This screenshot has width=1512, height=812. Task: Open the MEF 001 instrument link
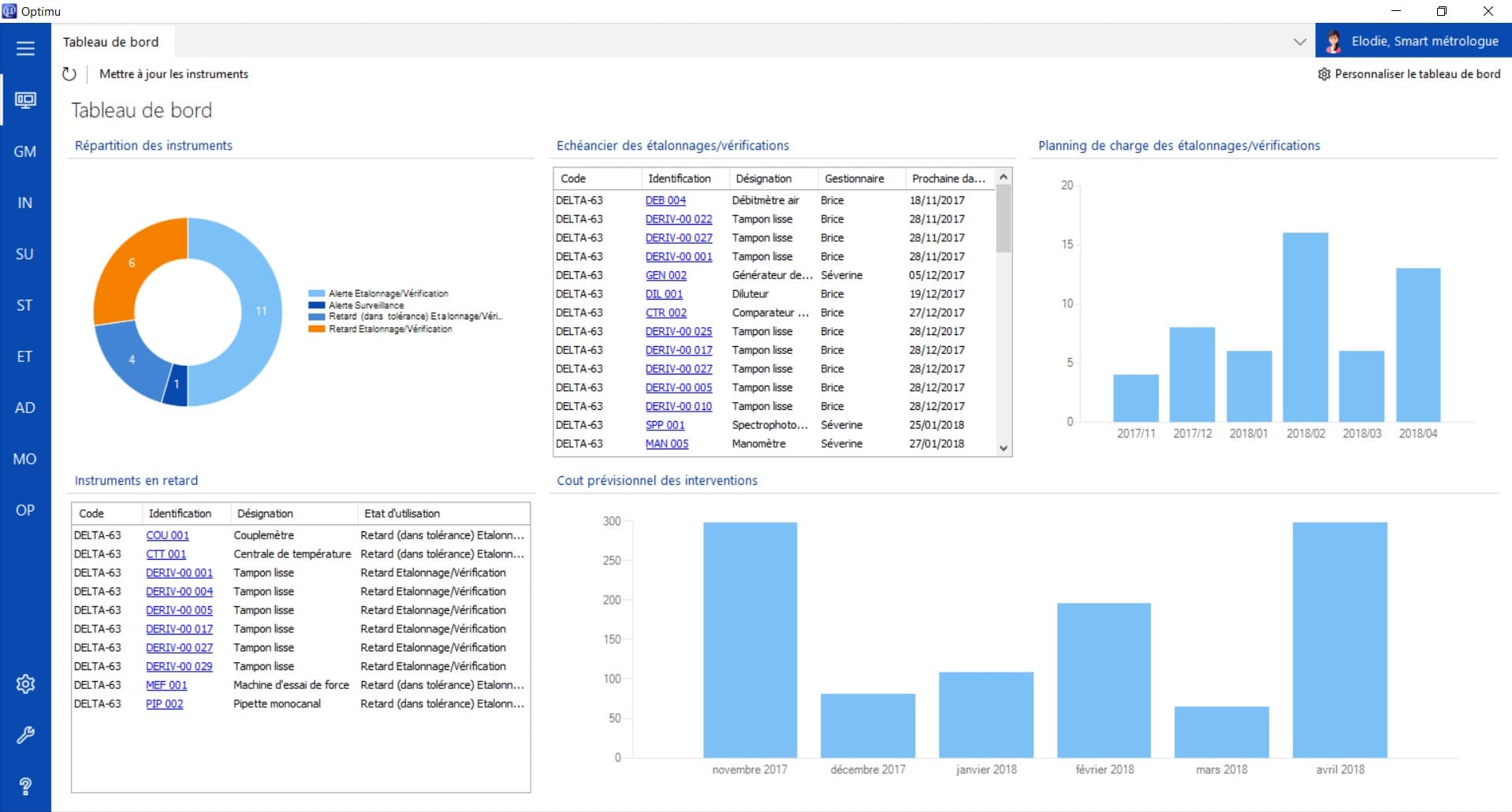tap(166, 685)
